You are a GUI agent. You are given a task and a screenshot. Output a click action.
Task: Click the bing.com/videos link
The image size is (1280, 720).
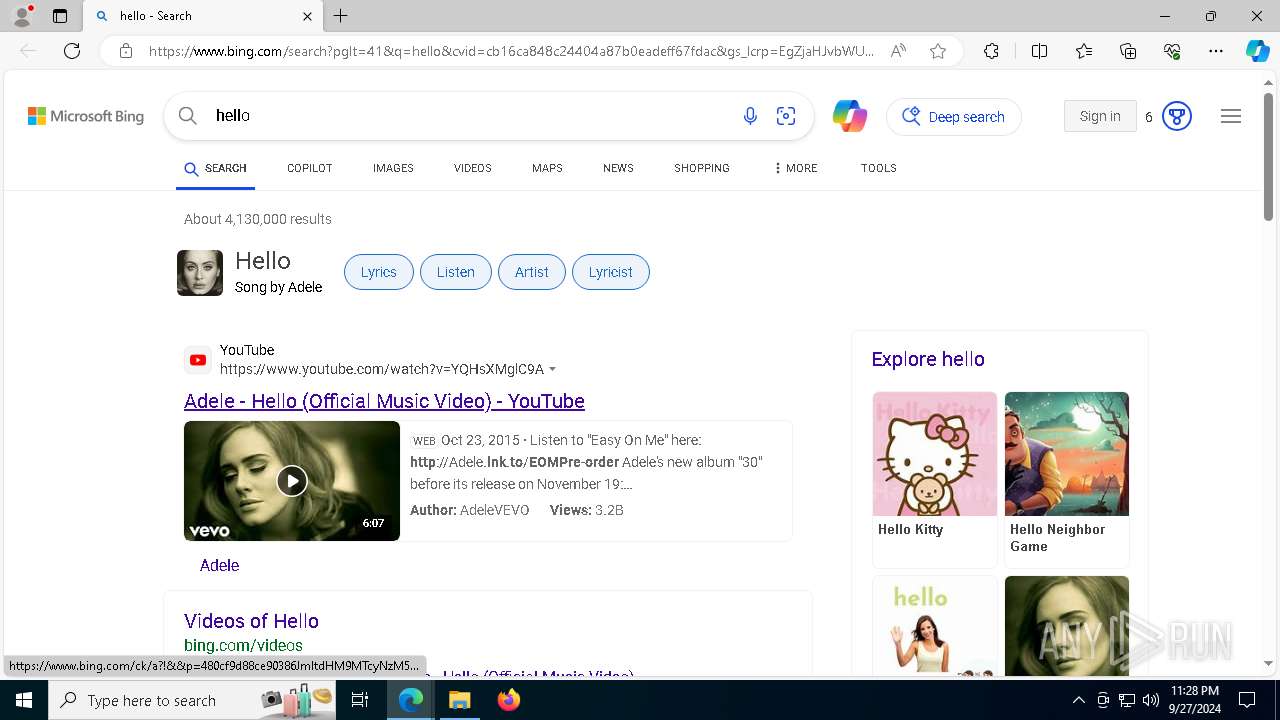(x=243, y=646)
